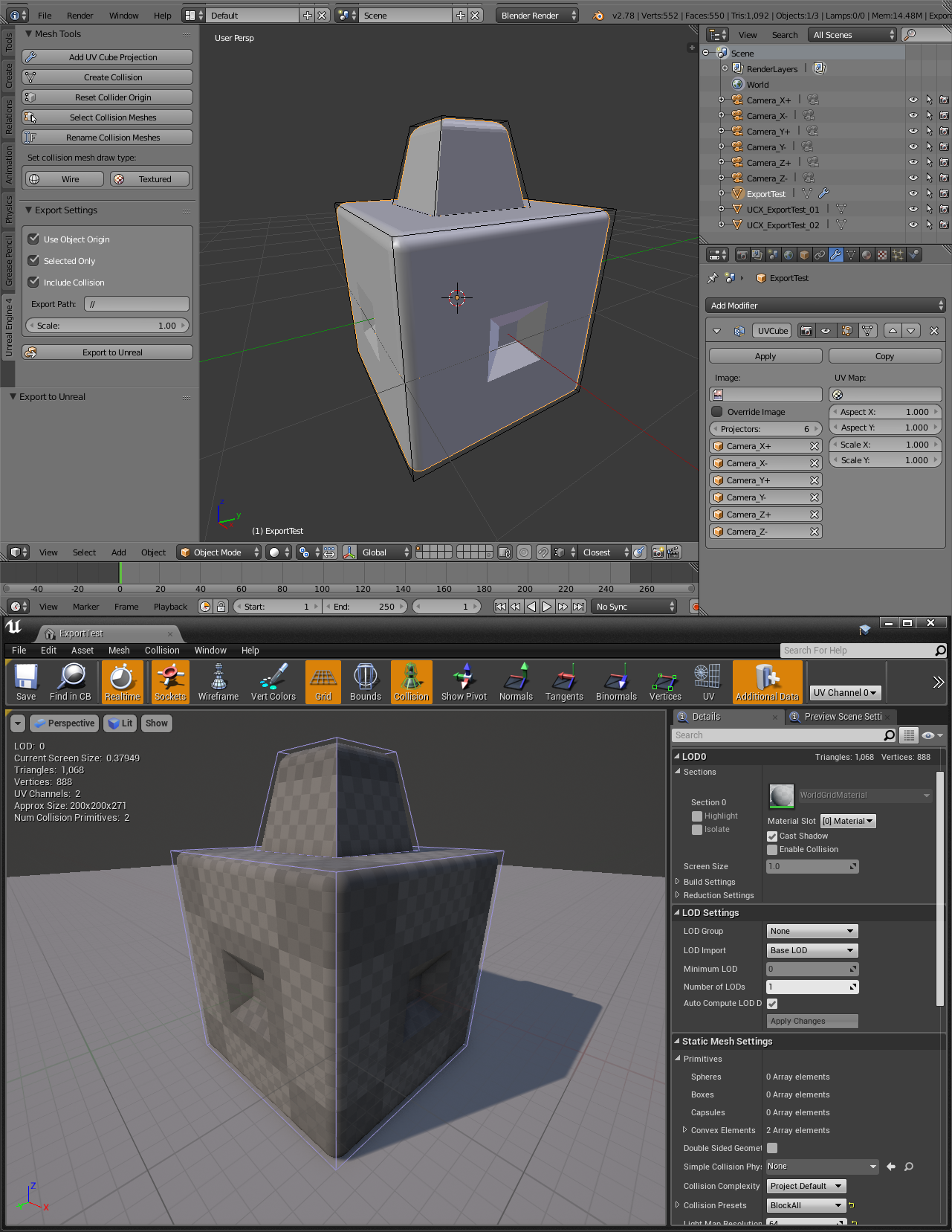Open Unreal Mesh menu

[119, 651]
